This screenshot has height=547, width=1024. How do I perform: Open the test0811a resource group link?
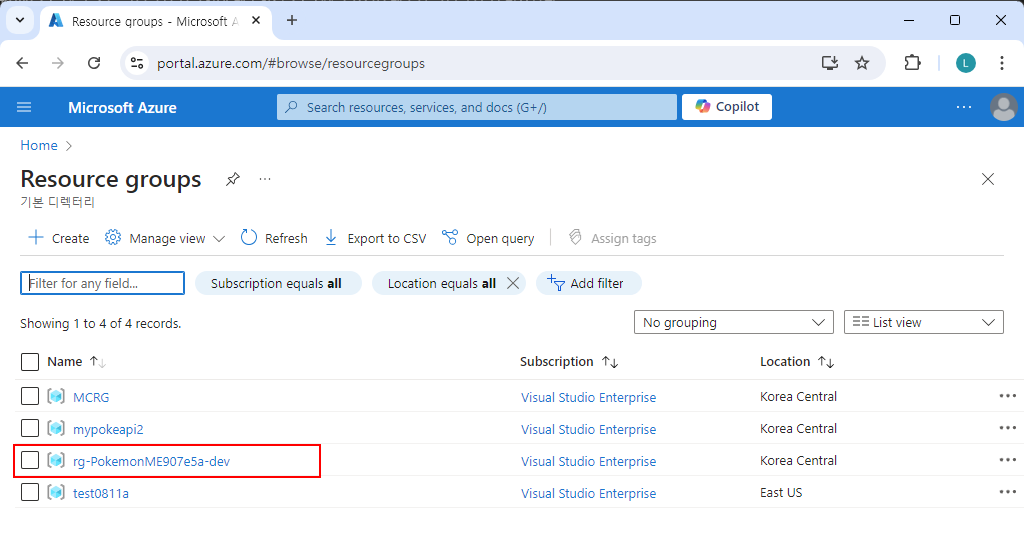pos(101,493)
